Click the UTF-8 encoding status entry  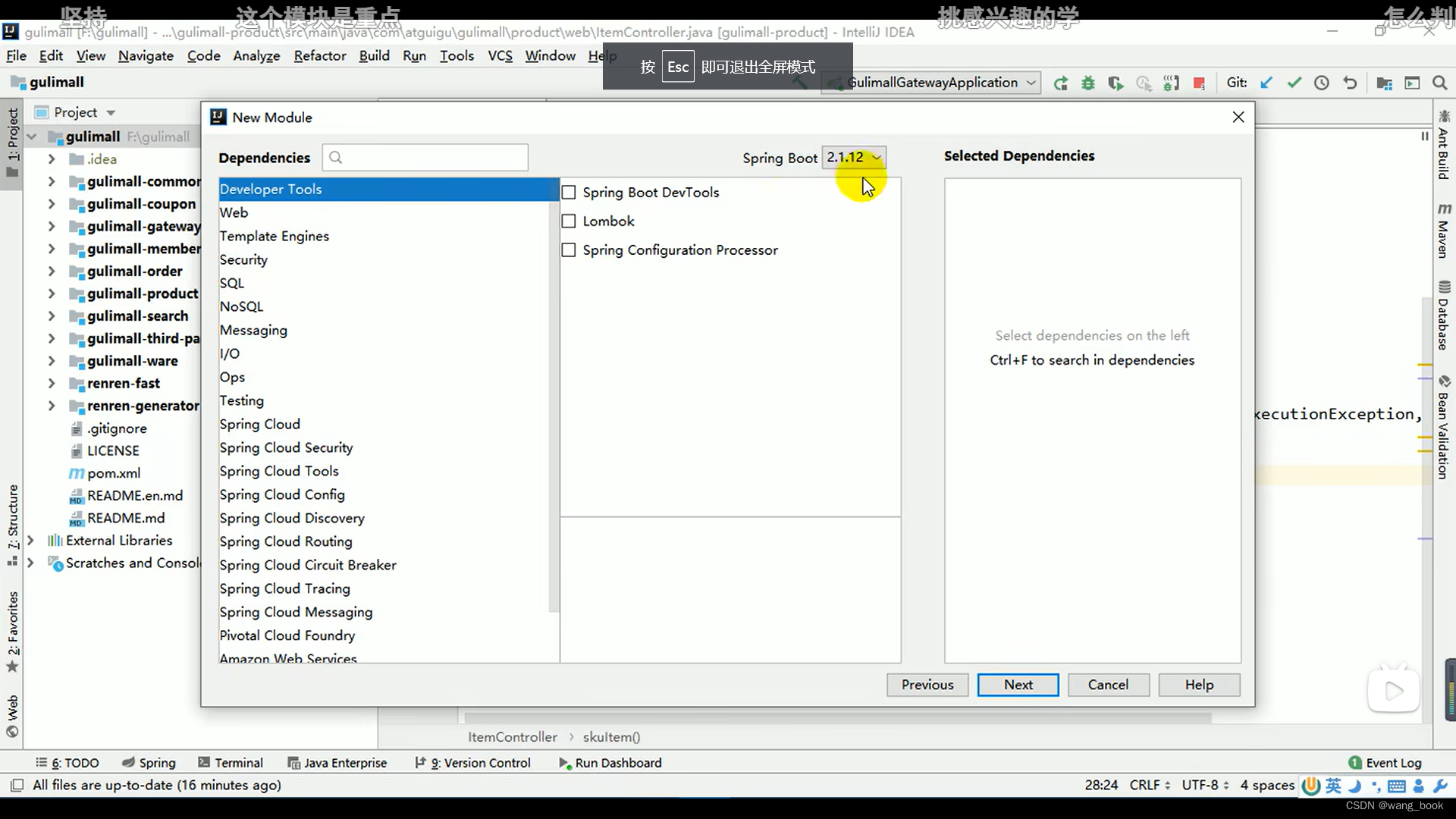click(1205, 786)
